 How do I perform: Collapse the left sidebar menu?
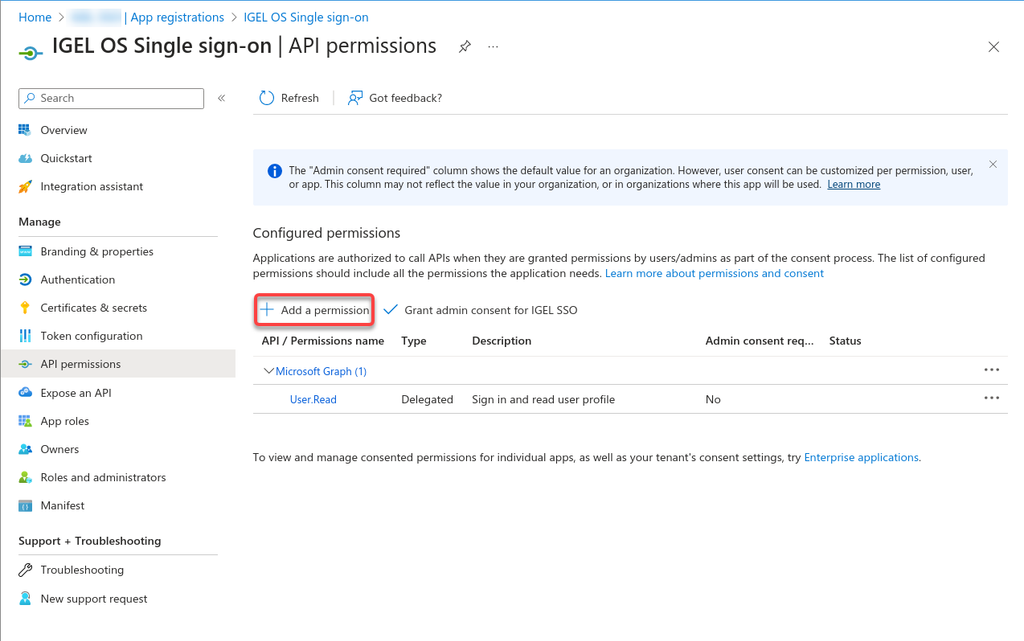[222, 98]
